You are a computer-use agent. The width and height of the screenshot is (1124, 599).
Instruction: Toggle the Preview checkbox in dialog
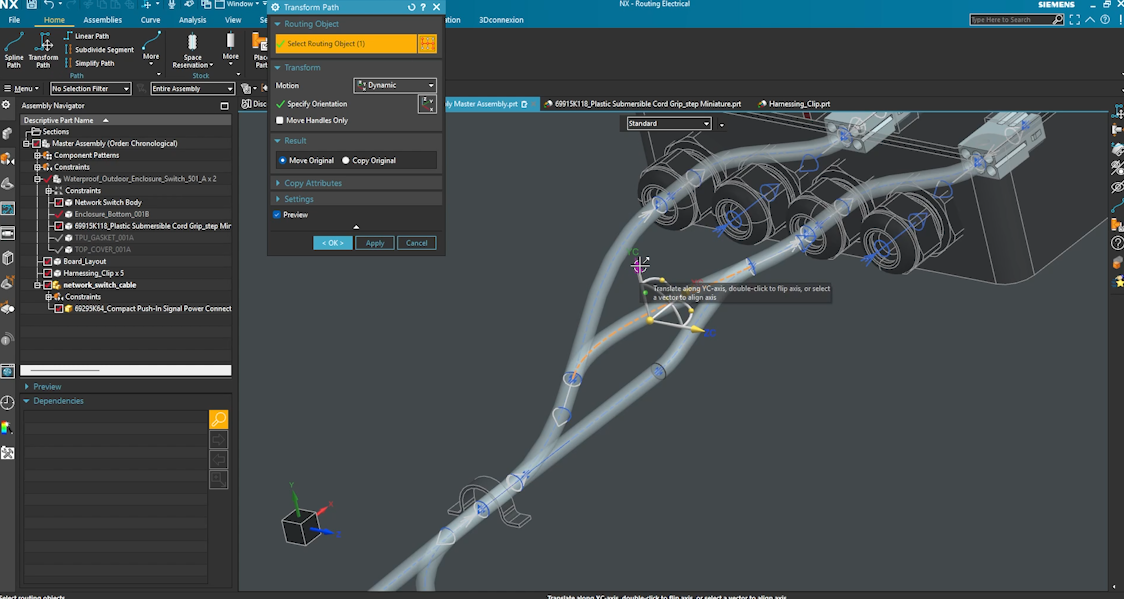coord(277,215)
